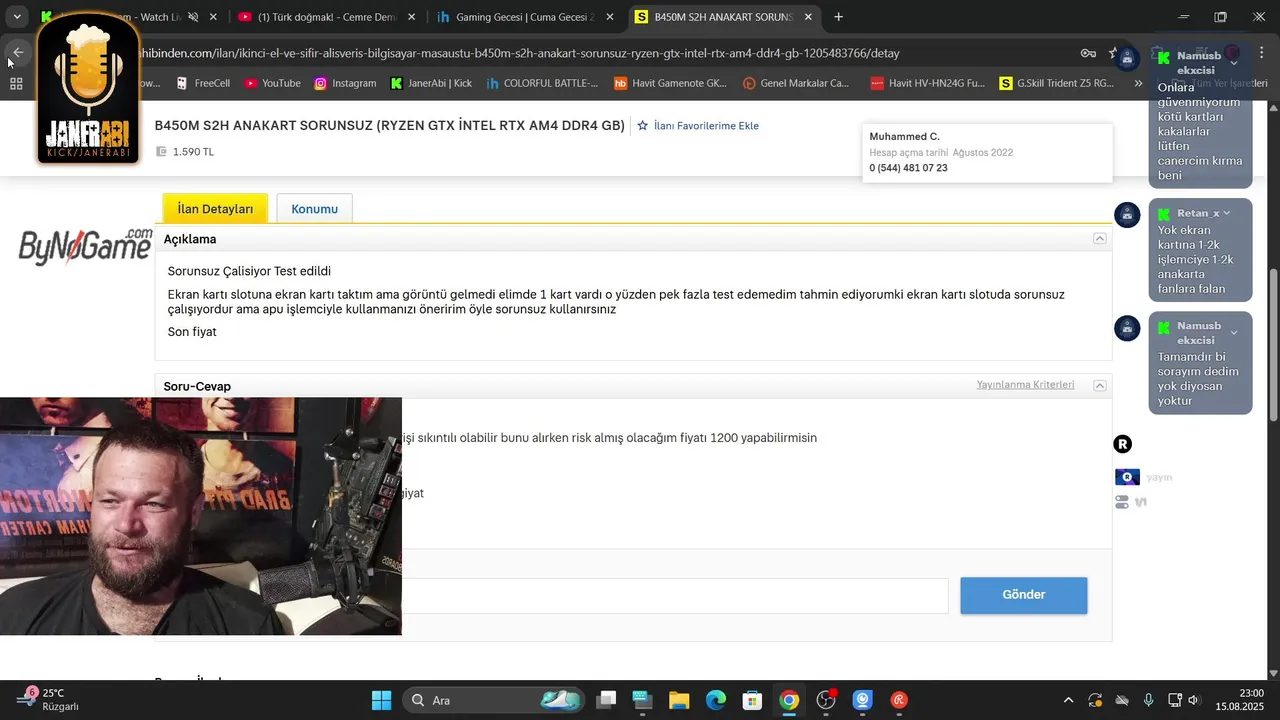Open the tab search dropdown arrow

point(17,17)
